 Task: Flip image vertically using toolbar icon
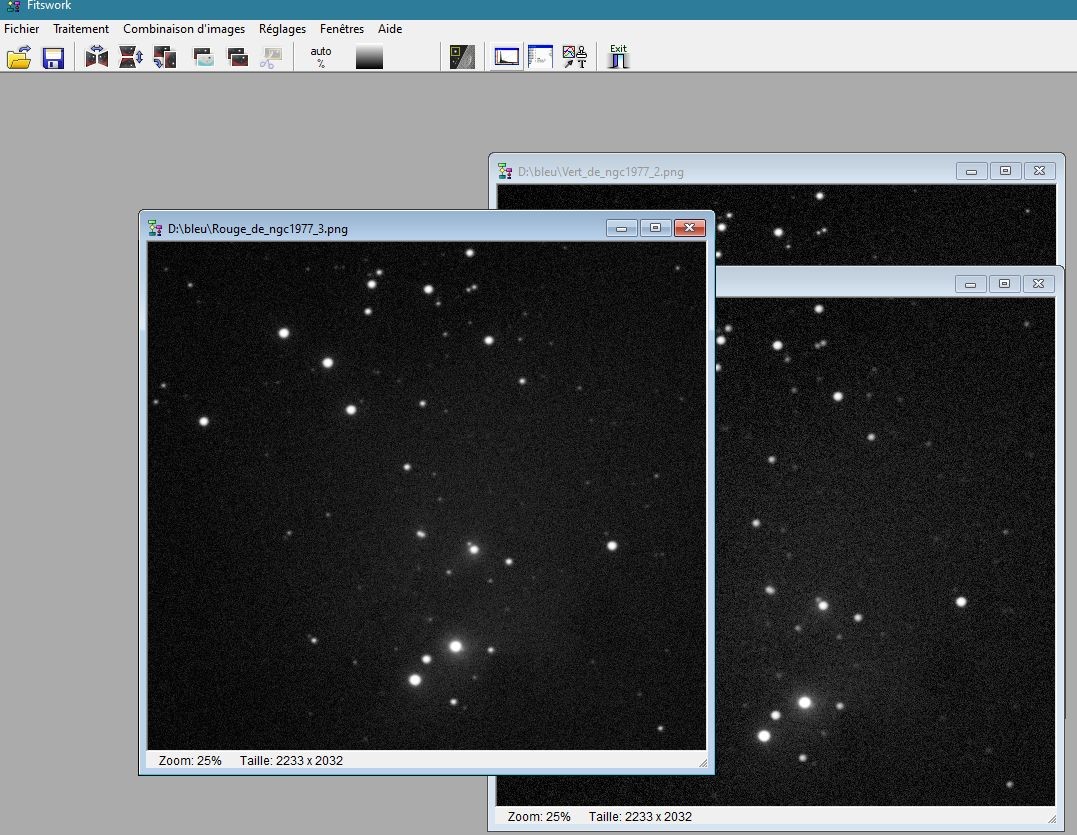point(131,56)
